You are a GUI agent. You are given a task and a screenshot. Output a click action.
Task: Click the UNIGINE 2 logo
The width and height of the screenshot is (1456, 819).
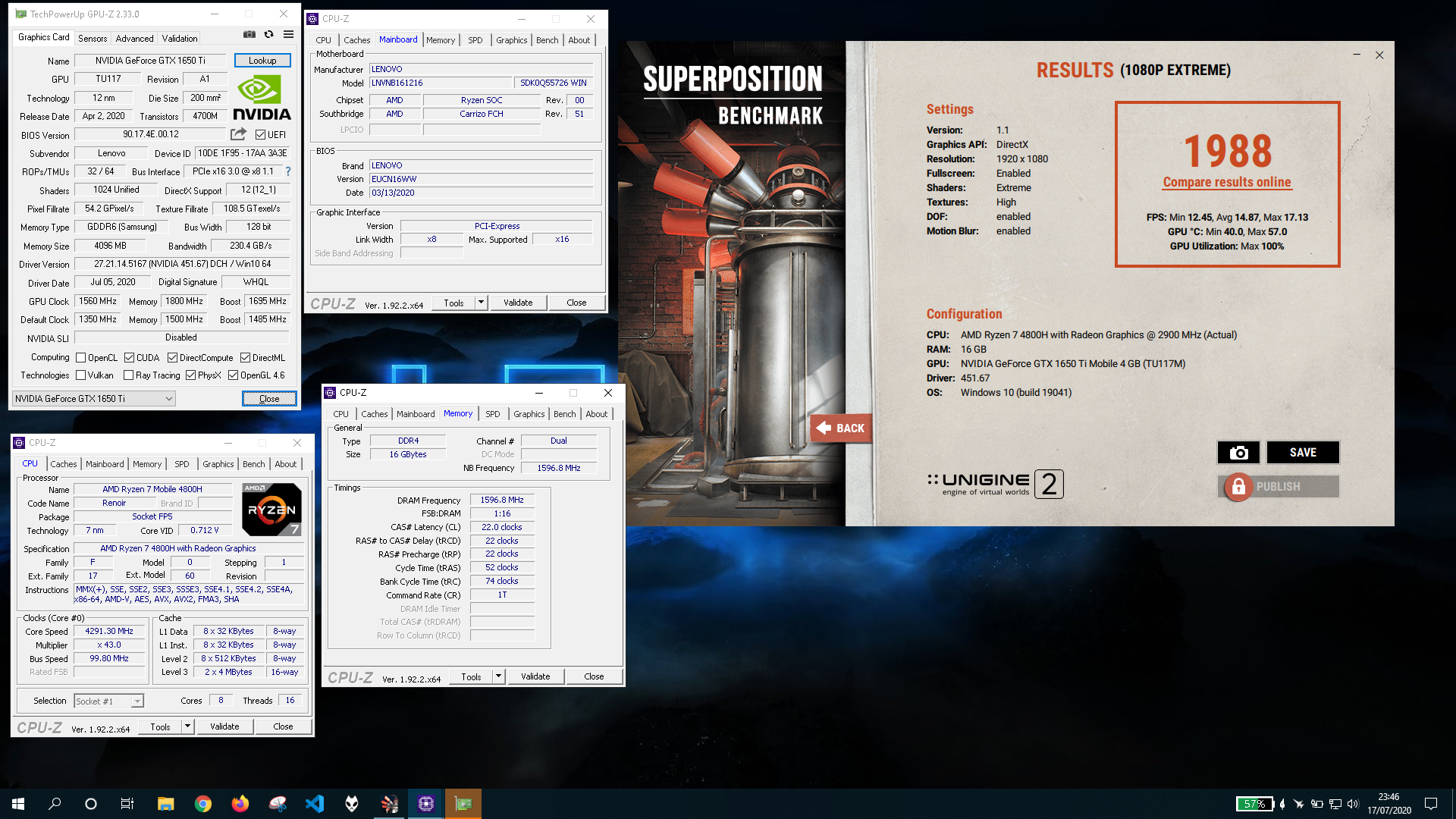(x=995, y=484)
